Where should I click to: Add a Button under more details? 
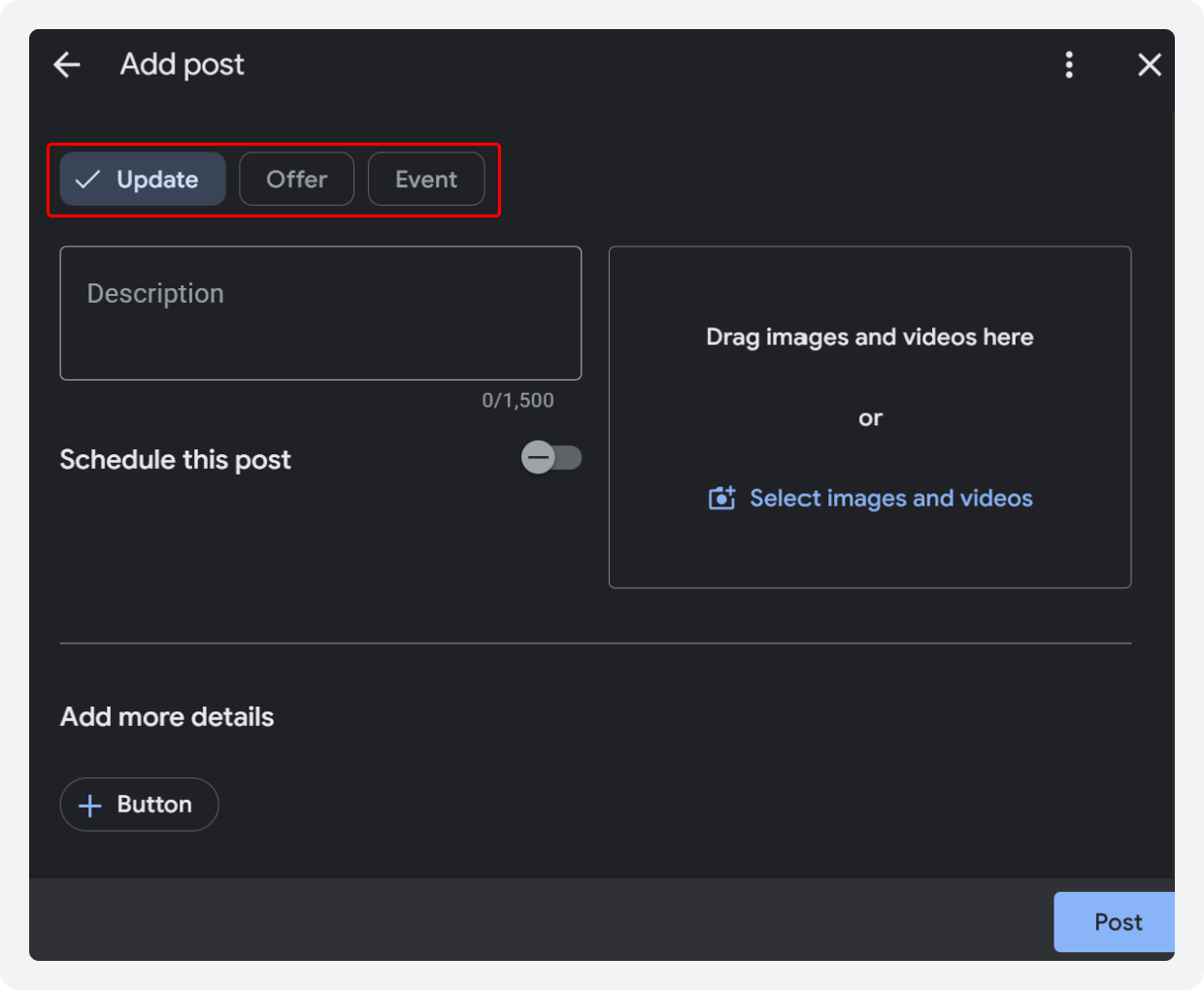click(x=139, y=805)
